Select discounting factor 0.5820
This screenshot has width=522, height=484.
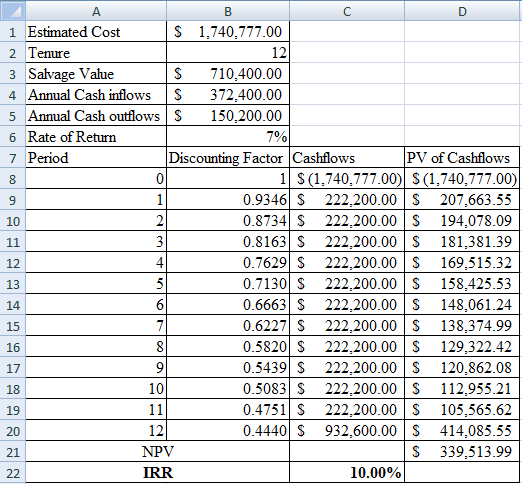(x=228, y=347)
